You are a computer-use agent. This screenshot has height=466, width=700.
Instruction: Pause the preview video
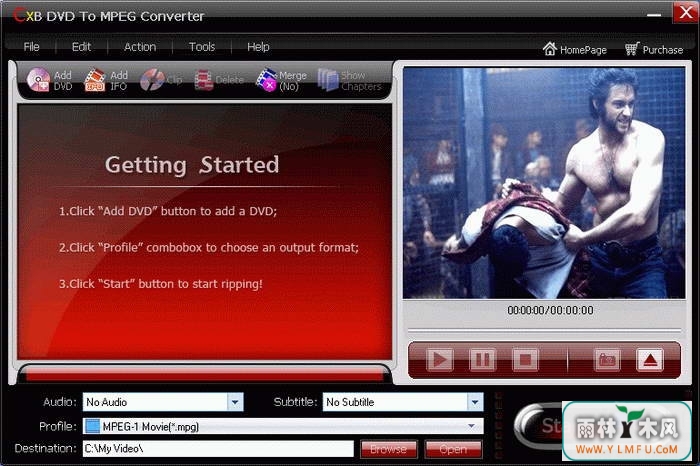point(483,359)
